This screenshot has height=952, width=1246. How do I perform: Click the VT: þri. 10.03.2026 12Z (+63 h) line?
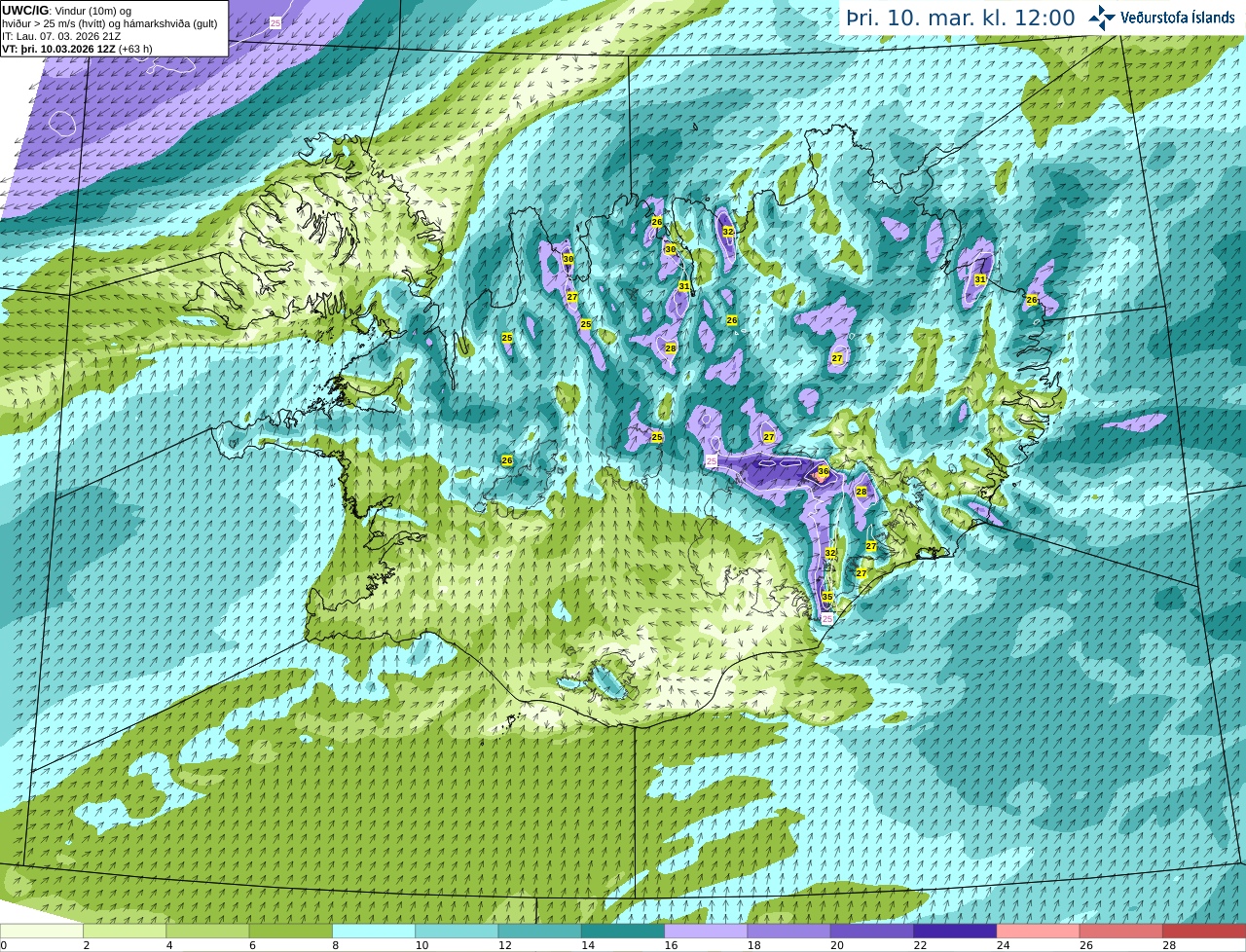pyautogui.click(x=78, y=49)
